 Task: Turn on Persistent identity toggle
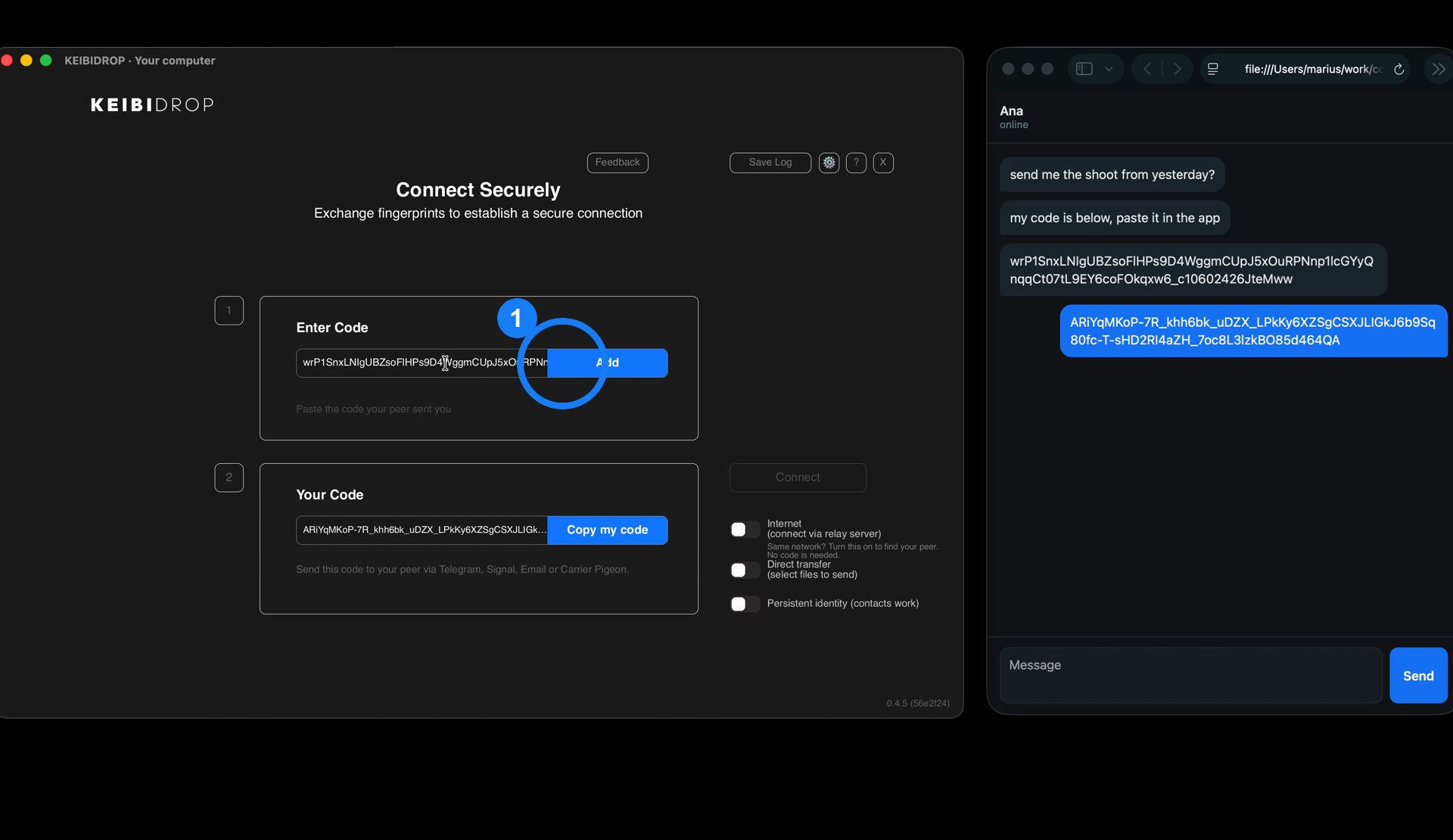click(x=745, y=604)
